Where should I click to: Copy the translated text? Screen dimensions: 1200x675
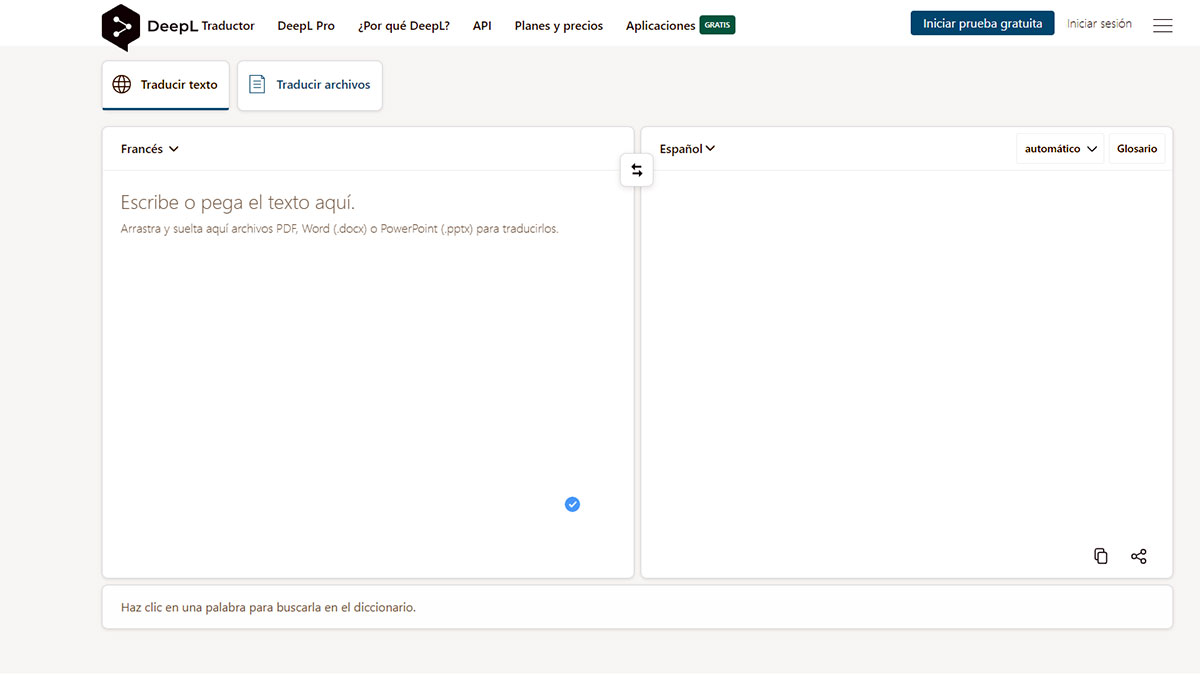tap(1101, 556)
